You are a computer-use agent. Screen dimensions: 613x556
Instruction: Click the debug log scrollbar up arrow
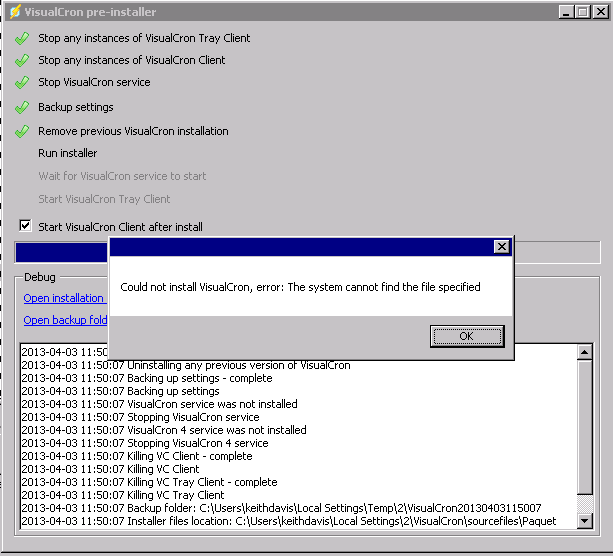tap(585, 351)
